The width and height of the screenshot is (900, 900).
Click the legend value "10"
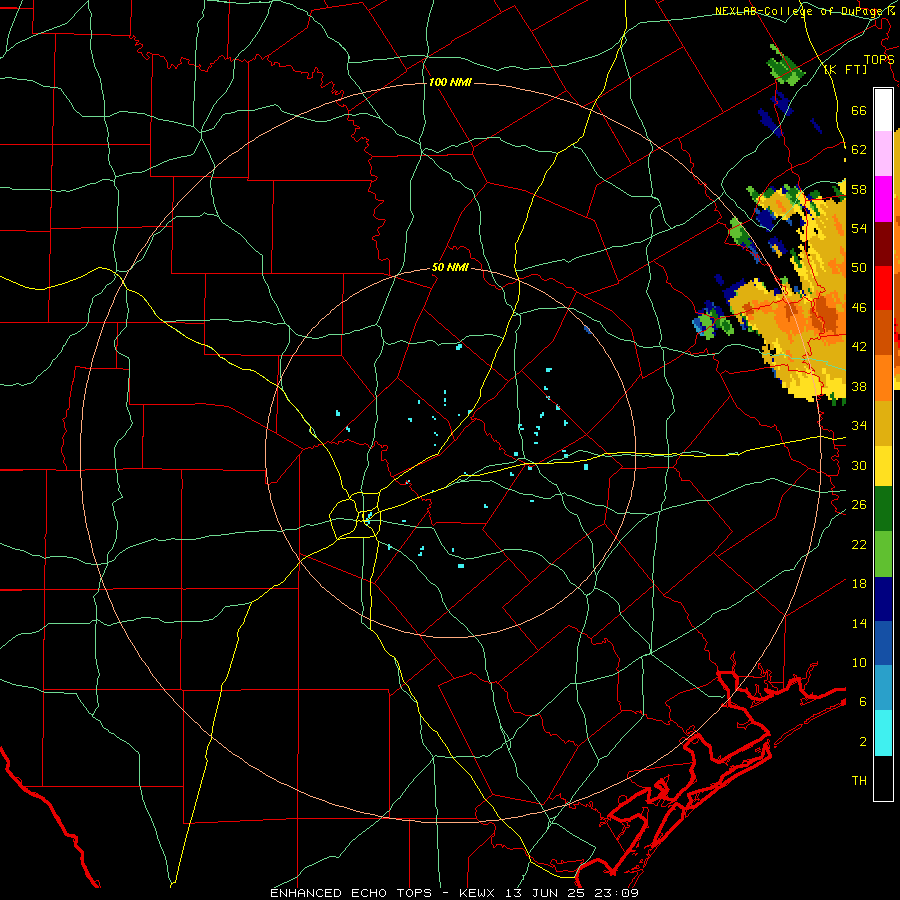pyautogui.click(x=859, y=663)
